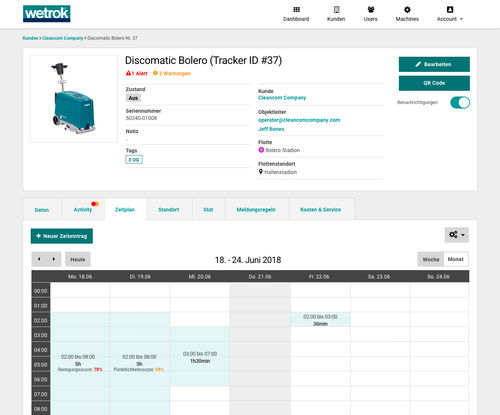Open Kunden breadcrumb link
500x415 pixels.
30,38
